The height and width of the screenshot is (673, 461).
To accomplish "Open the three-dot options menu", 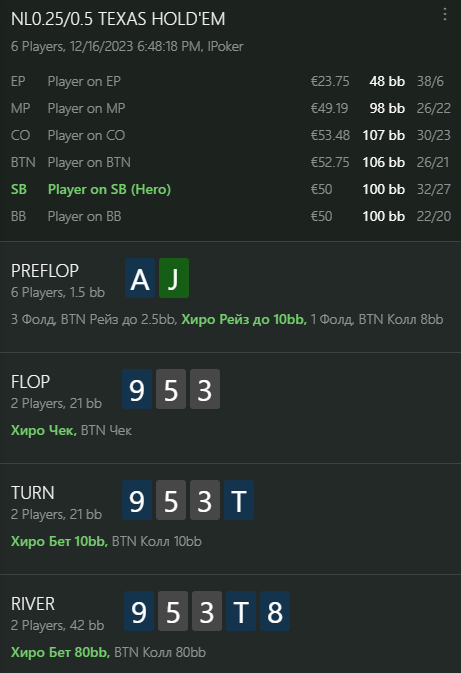I will 445,15.
